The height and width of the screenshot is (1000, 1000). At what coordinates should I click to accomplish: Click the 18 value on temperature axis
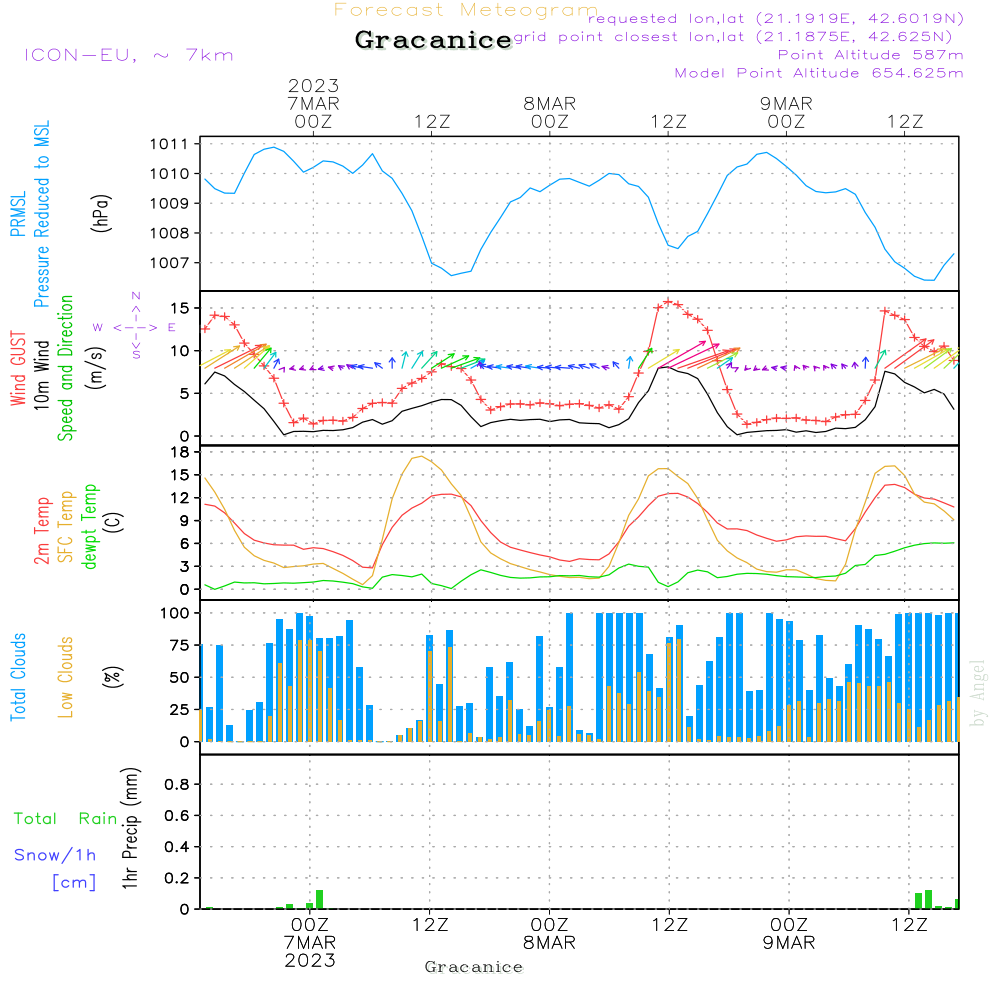click(x=180, y=452)
